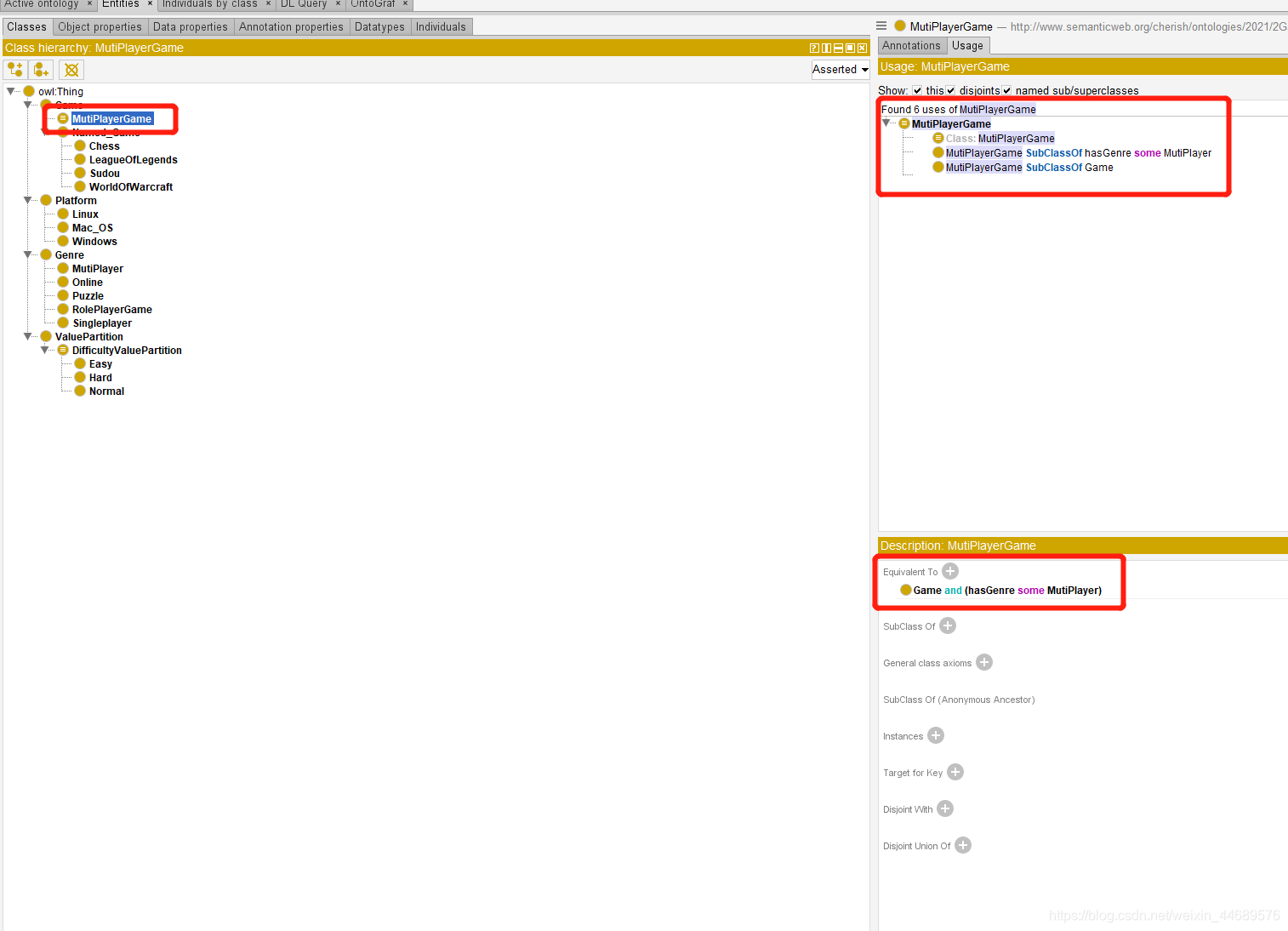The width and height of the screenshot is (1288, 931).
Task: Open the OntoGraf workspace tab
Action: pos(373,4)
